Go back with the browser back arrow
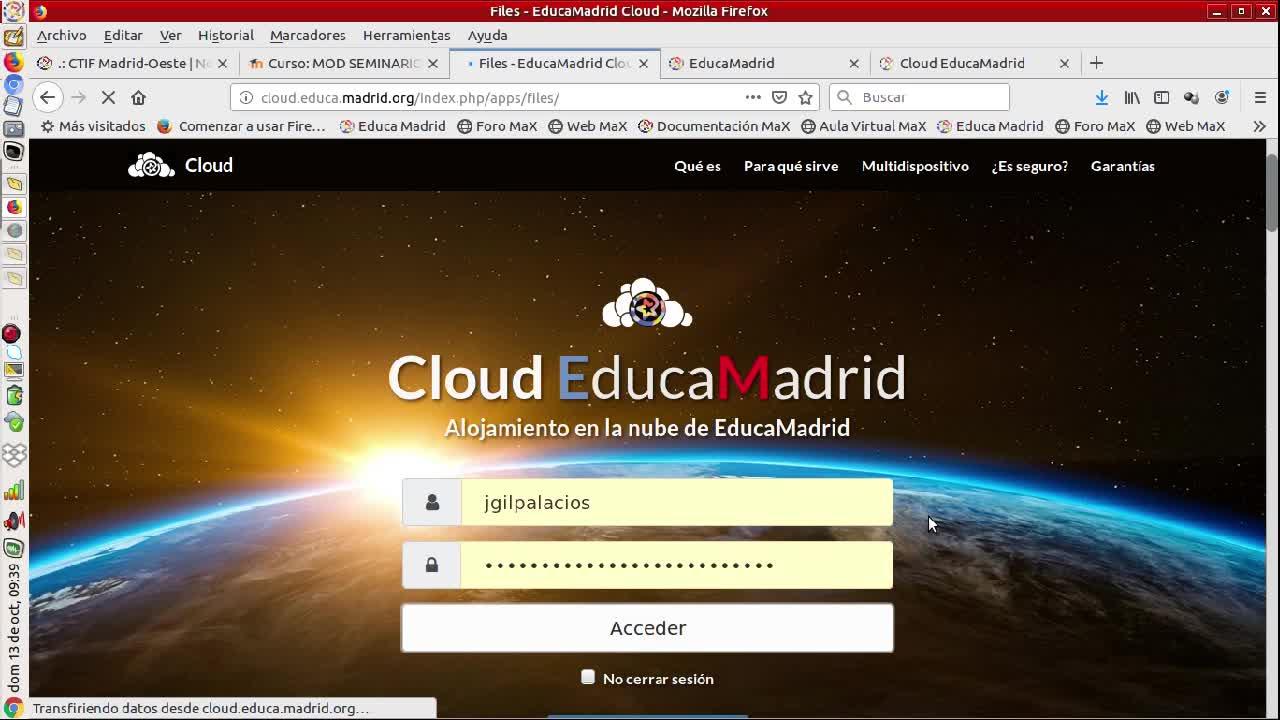Image resolution: width=1280 pixels, height=720 pixels. coord(47,97)
